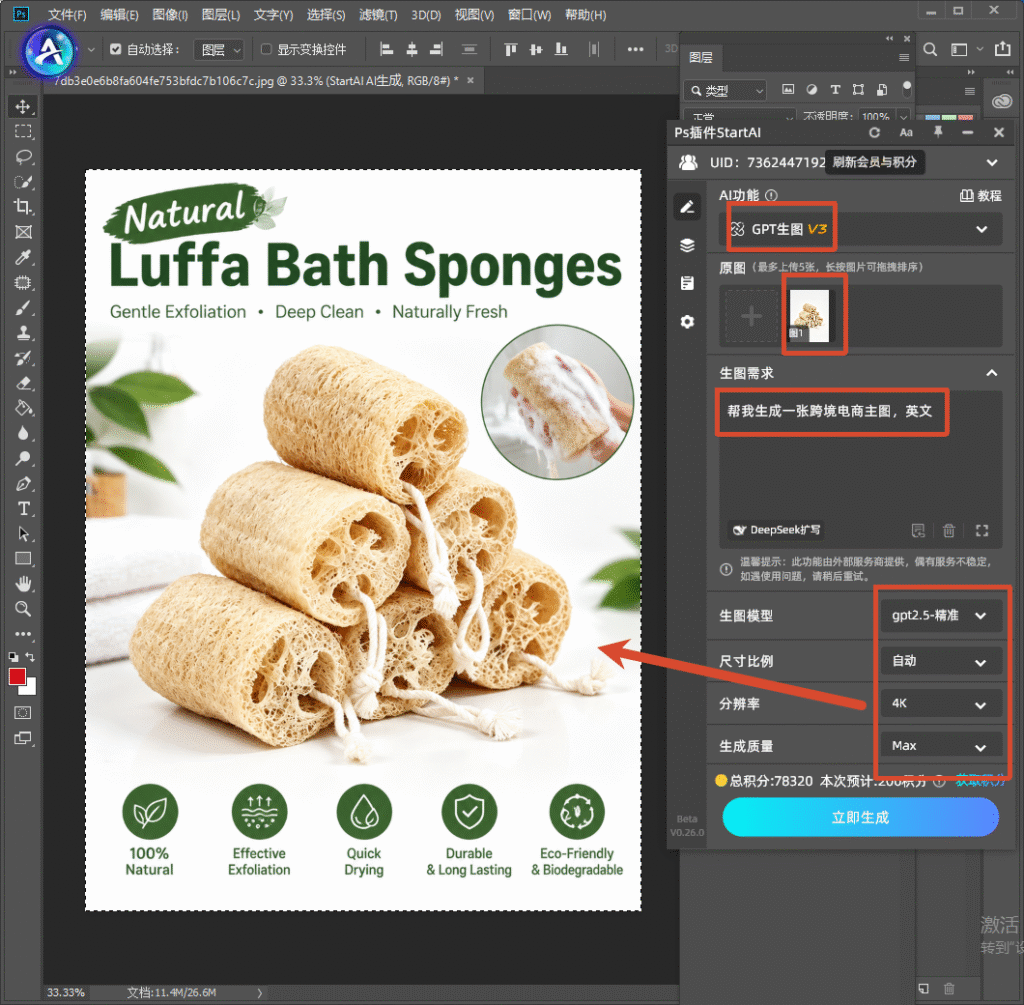Toggle shape layer filter in Layers panel
The image size is (1024, 1005).
coord(859,89)
